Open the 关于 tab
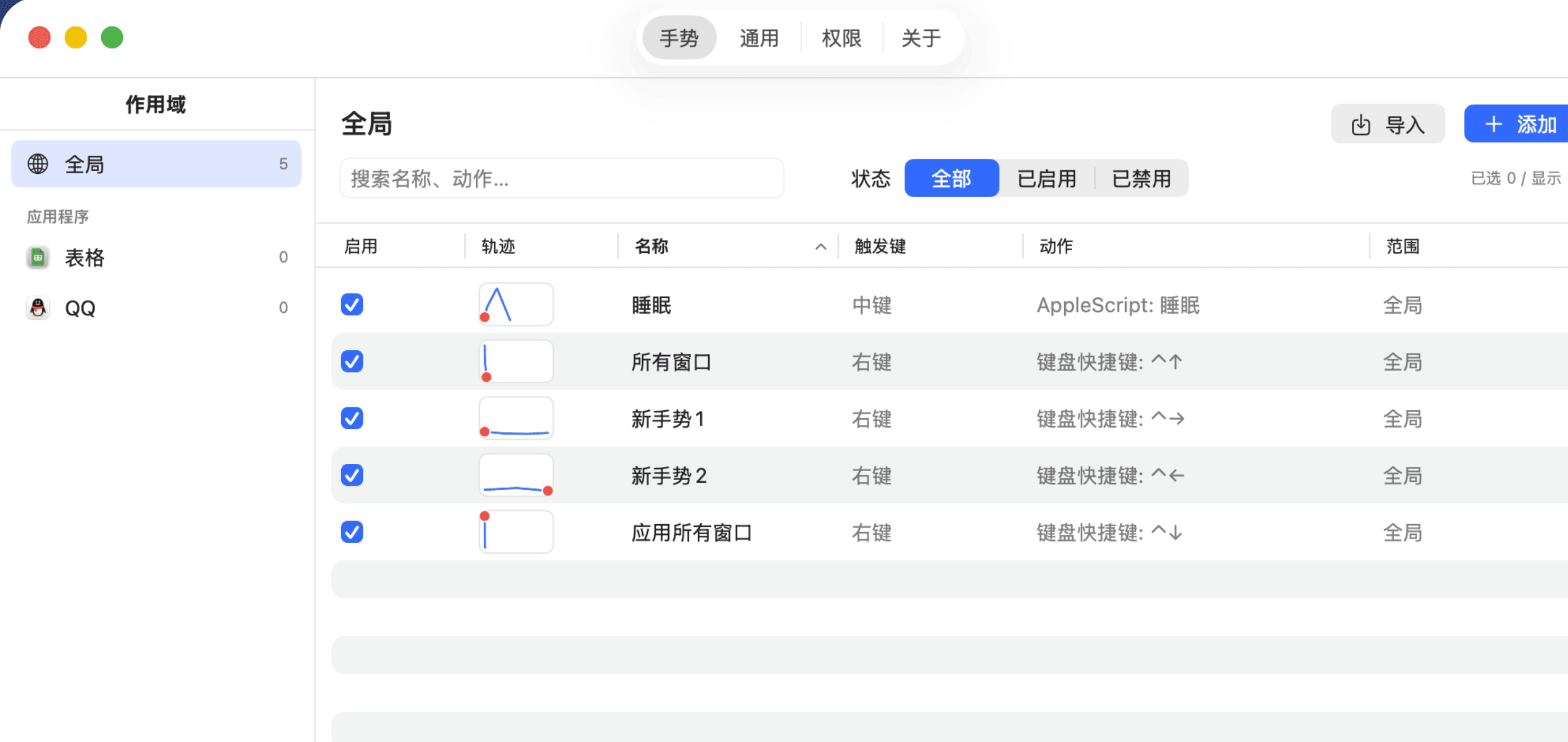Screen dimensions: 1568x742 coord(921,38)
